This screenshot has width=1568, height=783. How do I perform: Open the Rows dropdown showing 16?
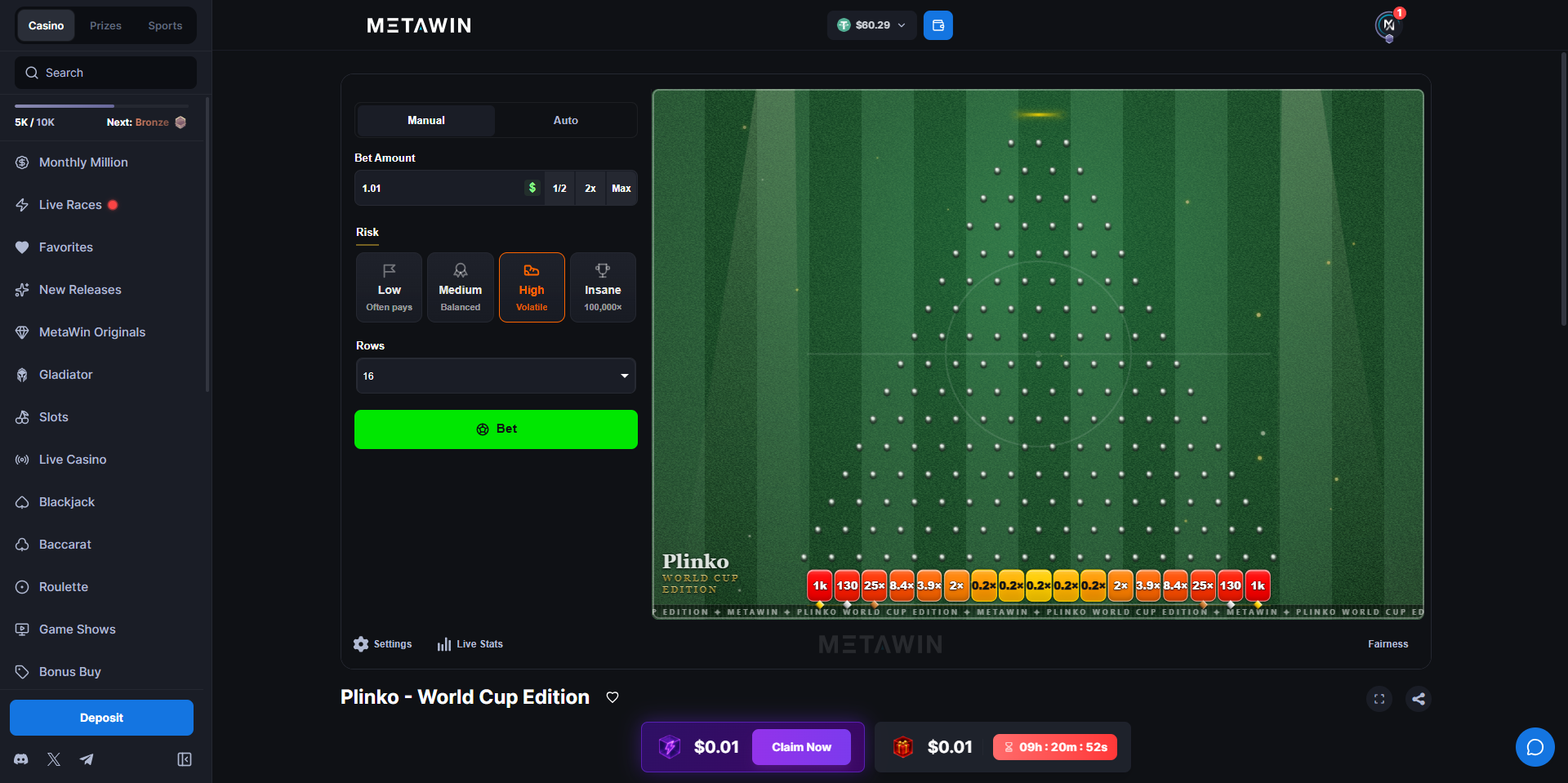pos(496,376)
